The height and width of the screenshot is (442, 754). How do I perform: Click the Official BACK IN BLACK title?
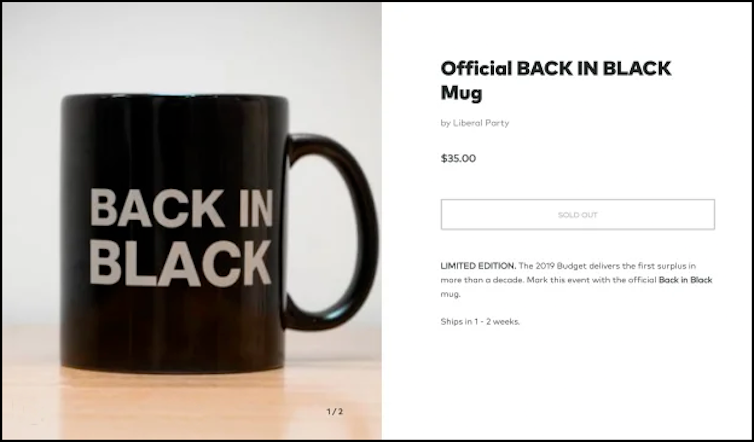[556, 69]
